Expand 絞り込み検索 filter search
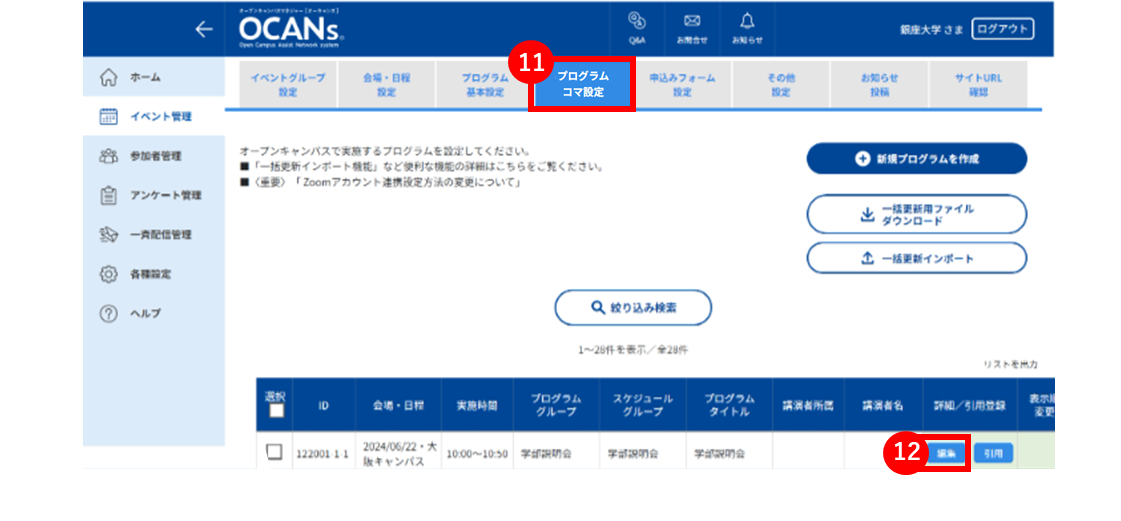1121x521 pixels. click(633, 308)
